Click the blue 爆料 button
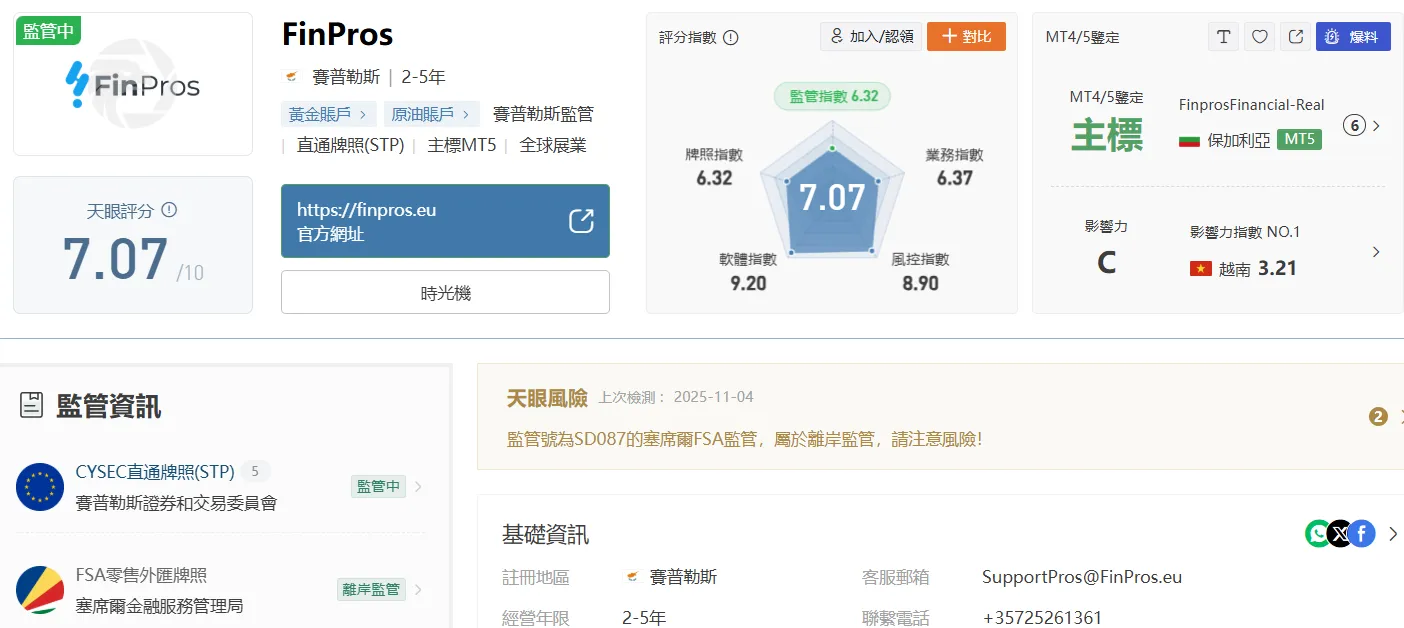The height and width of the screenshot is (628, 1404). coord(1353,37)
